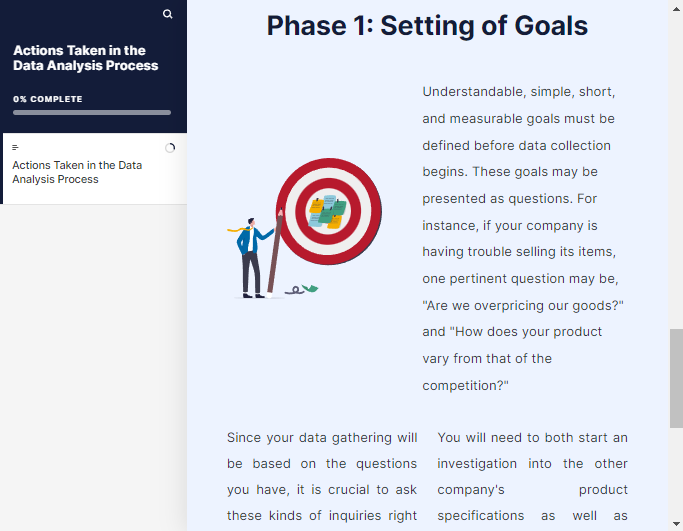This screenshot has width=683, height=531.
Task: Select the giant pencil in the illustration
Action: pos(275,252)
